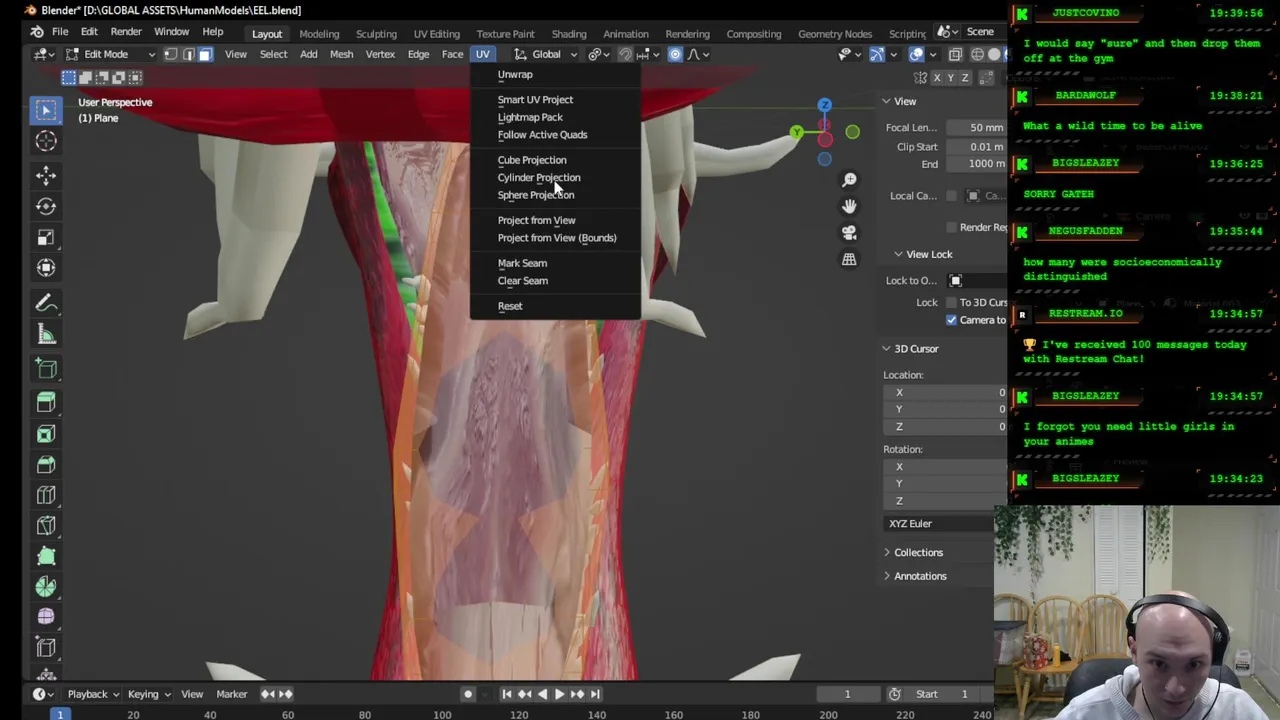Toggle face select mode
Image resolution: width=1280 pixels, height=720 pixels.
pyautogui.click(x=205, y=54)
